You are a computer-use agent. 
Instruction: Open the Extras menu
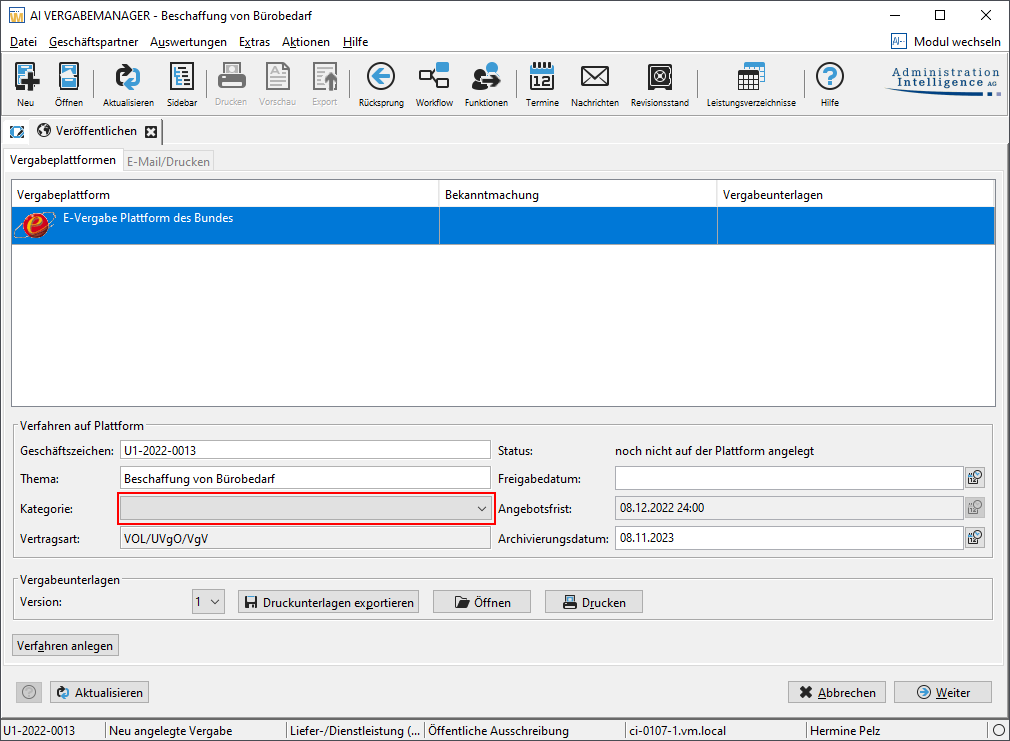pos(254,42)
